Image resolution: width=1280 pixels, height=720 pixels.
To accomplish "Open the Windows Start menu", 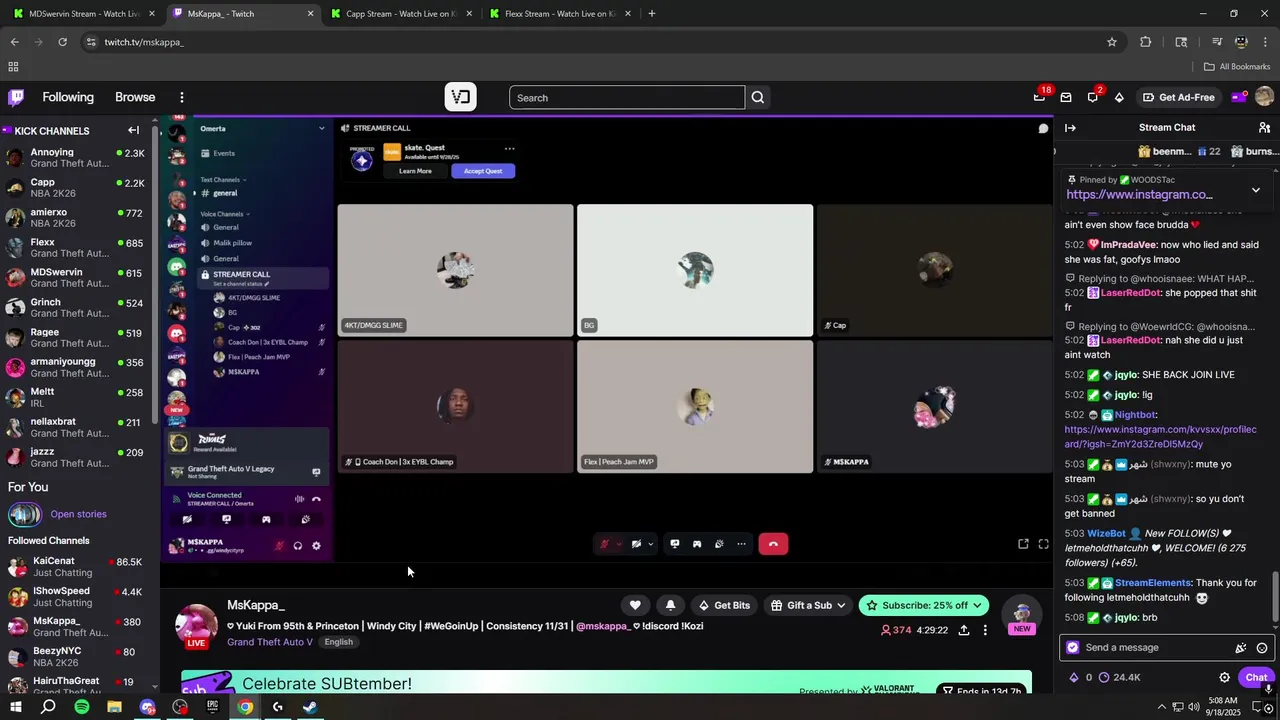I will [x=15, y=707].
